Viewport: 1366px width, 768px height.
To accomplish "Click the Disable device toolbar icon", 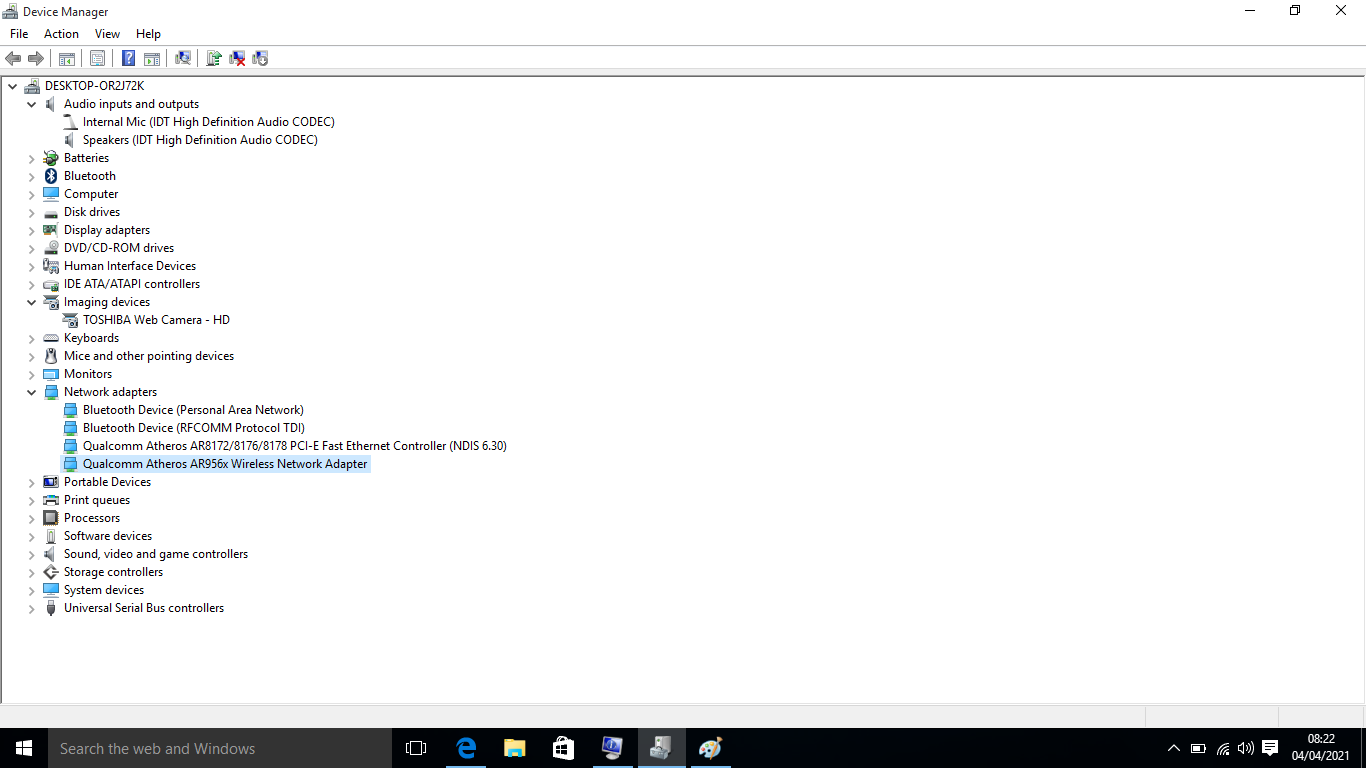I will [259, 58].
